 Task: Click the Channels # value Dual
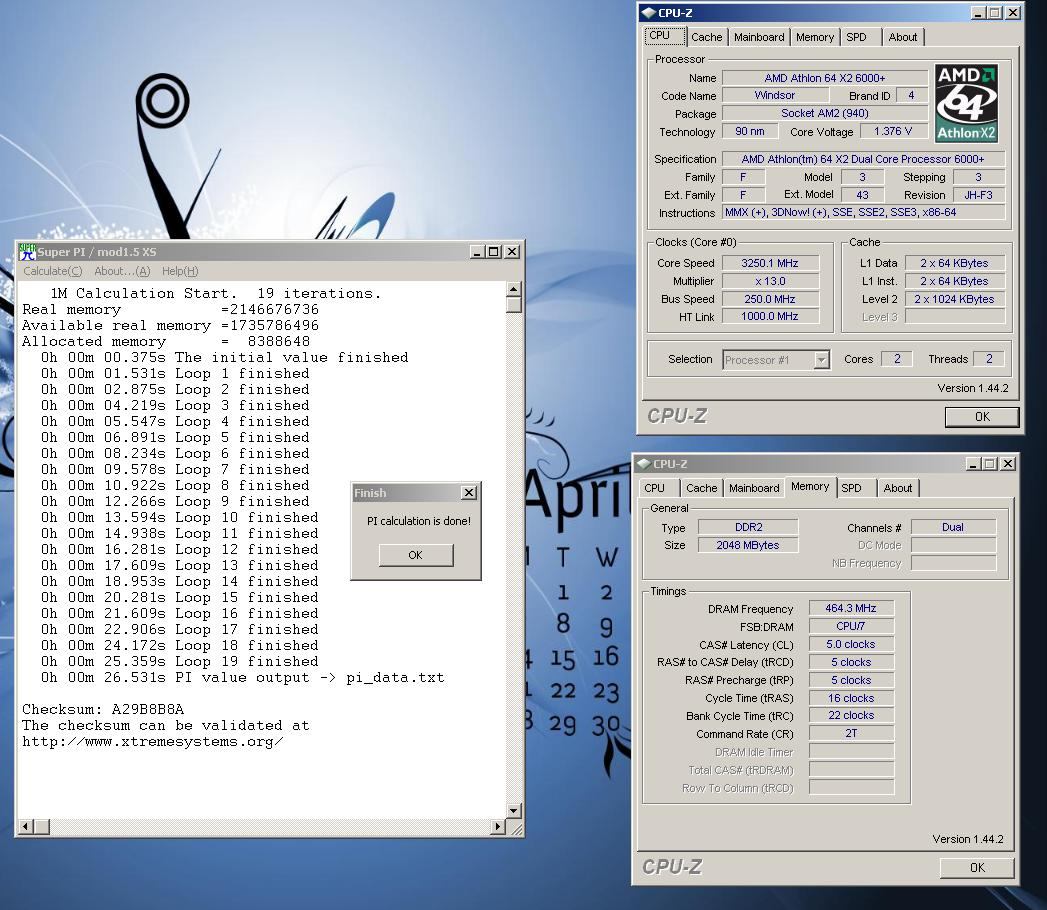pyautogui.click(x=953, y=527)
